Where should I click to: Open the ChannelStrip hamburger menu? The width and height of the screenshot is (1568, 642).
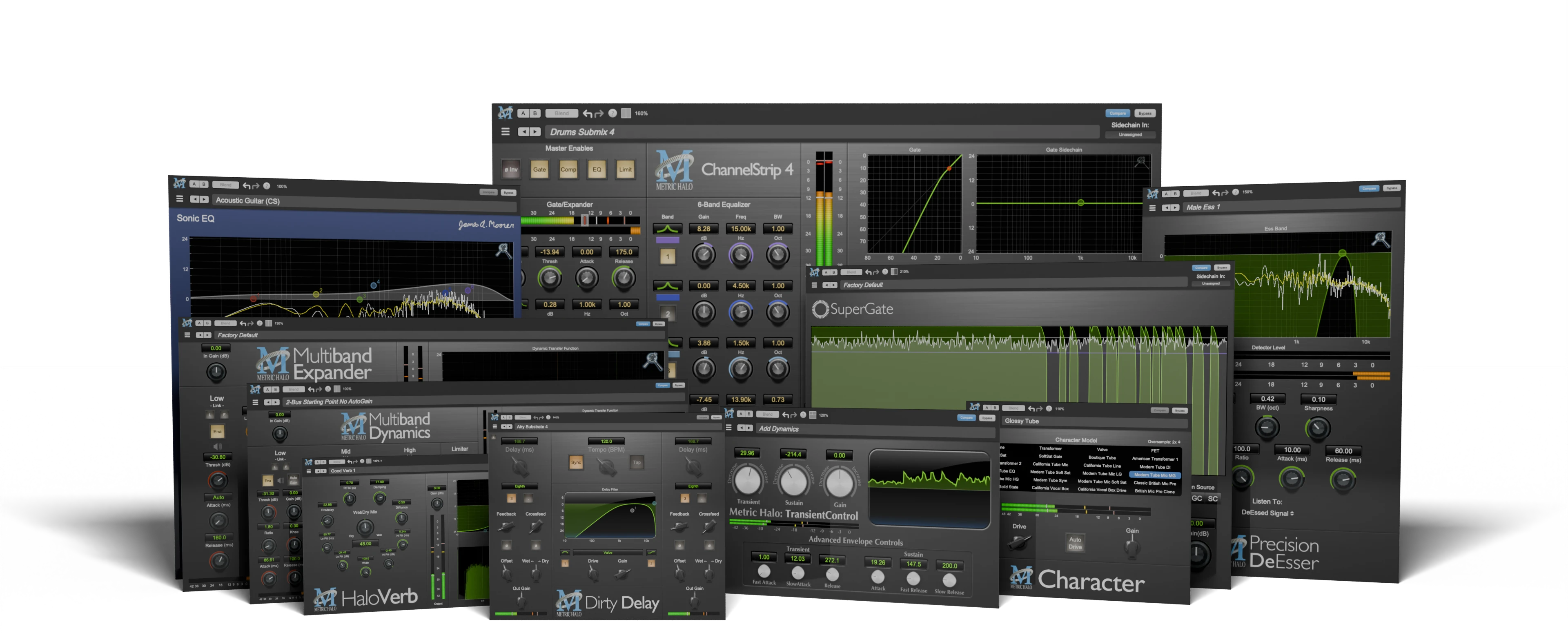coord(506,132)
